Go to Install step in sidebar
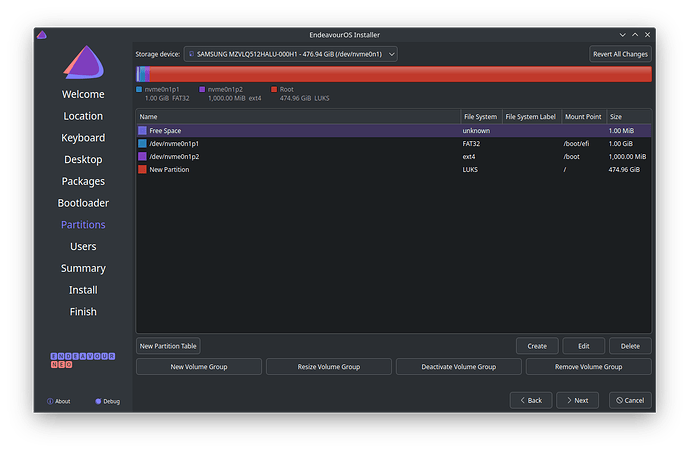 point(83,290)
